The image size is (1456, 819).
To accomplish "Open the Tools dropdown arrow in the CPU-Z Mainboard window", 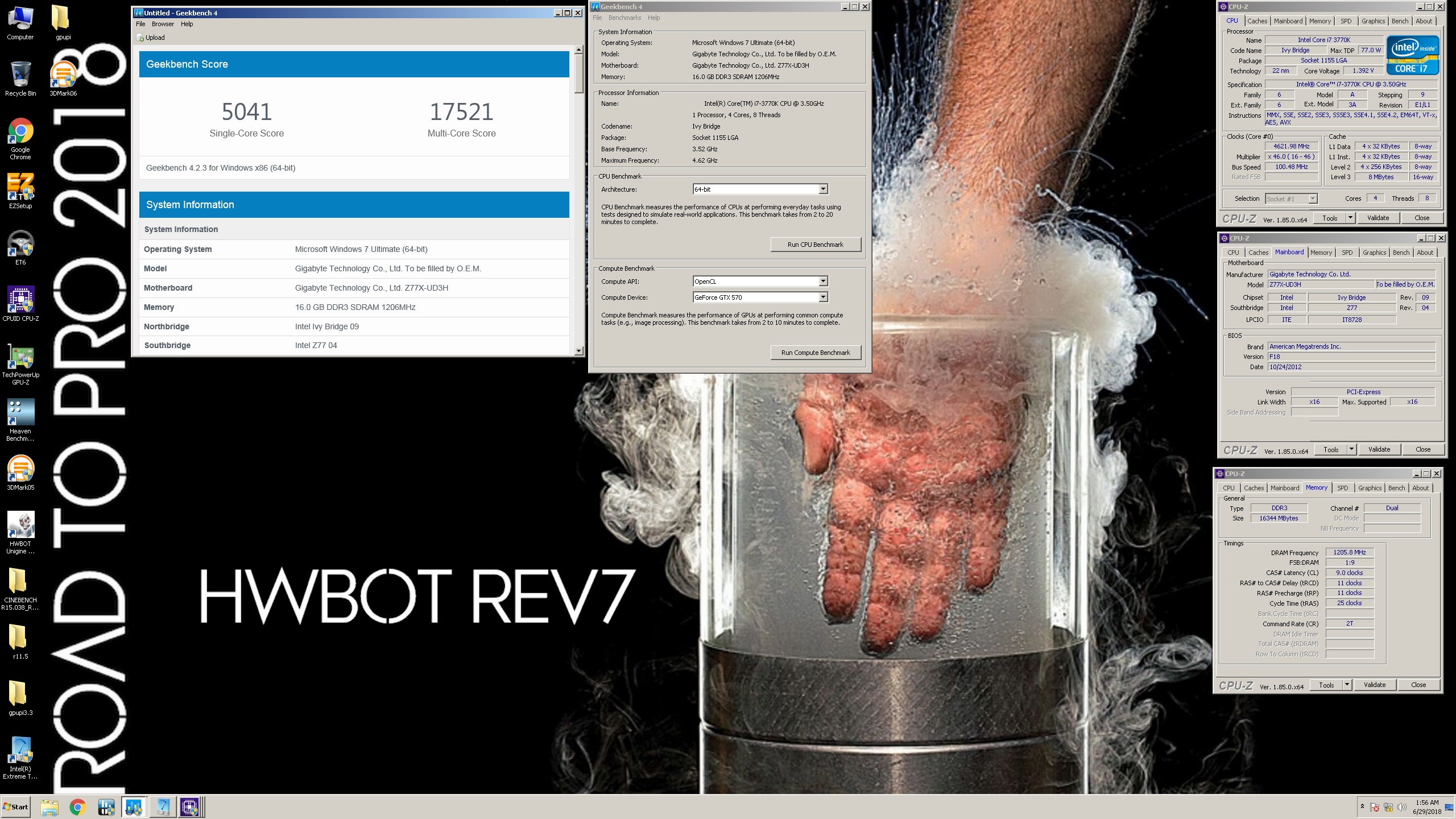I will pos(1351,449).
